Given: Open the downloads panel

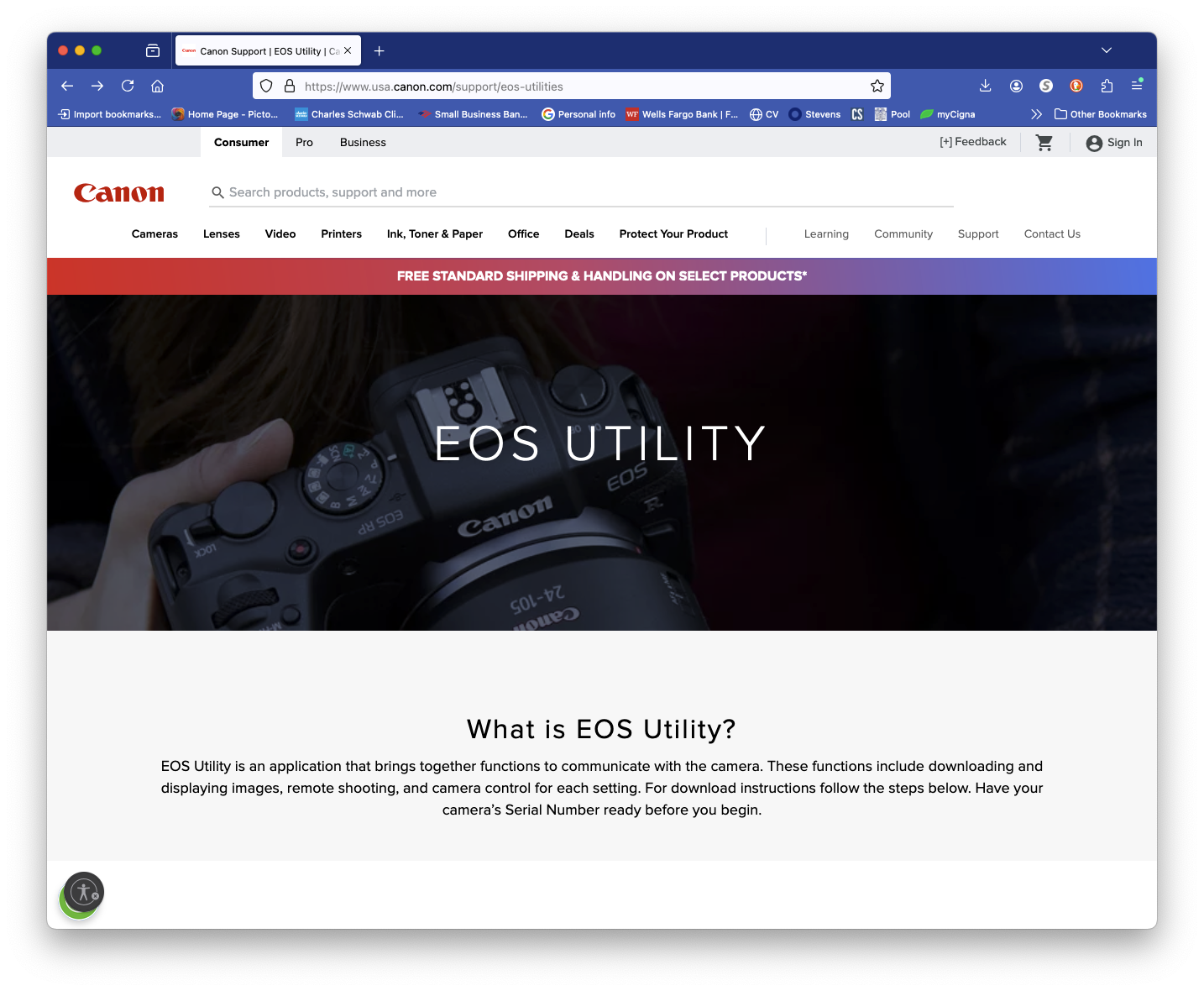Looking at the screenshot, I should click(986, 86).
